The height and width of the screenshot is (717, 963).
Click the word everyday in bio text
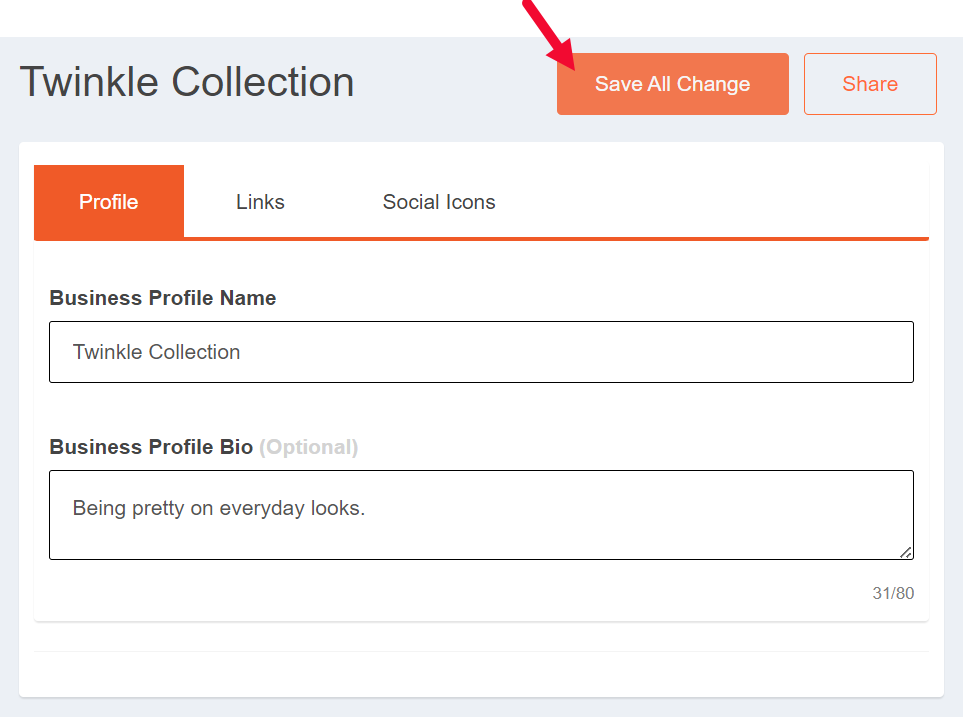[x=263, y=508]
